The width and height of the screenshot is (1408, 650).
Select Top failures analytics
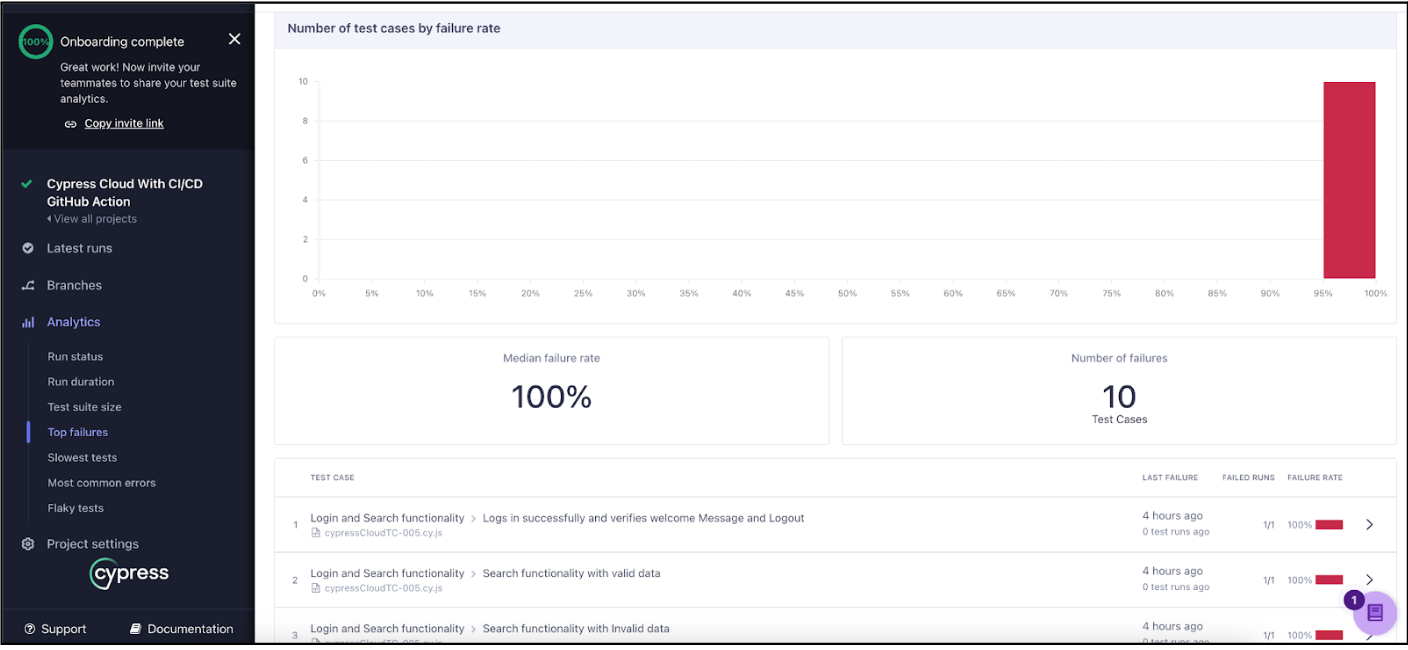pyautogui.click(x=78, y=432)
